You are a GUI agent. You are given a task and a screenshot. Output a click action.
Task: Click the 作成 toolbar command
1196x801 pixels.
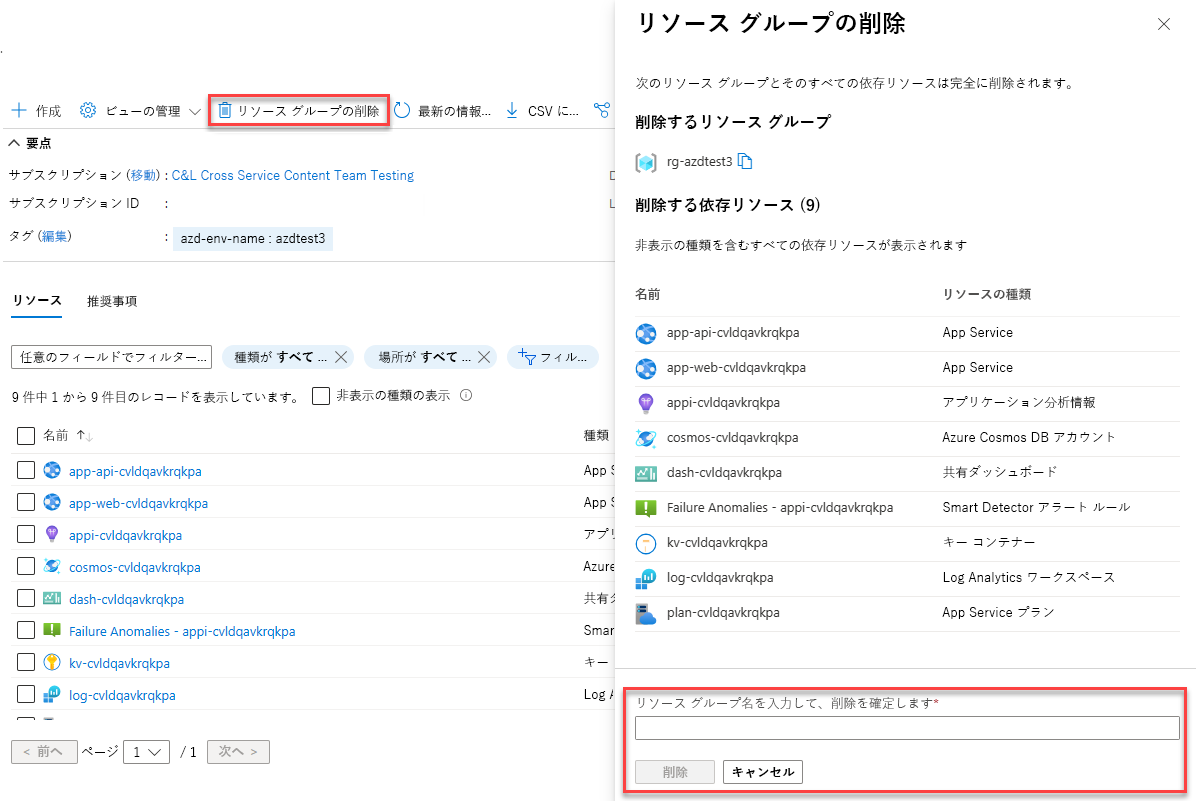point(37,111)
